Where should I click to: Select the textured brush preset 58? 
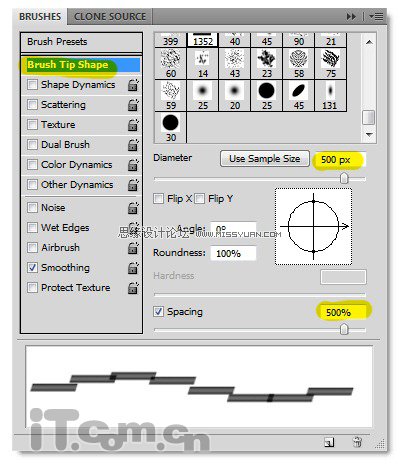(x=299, y=63)
